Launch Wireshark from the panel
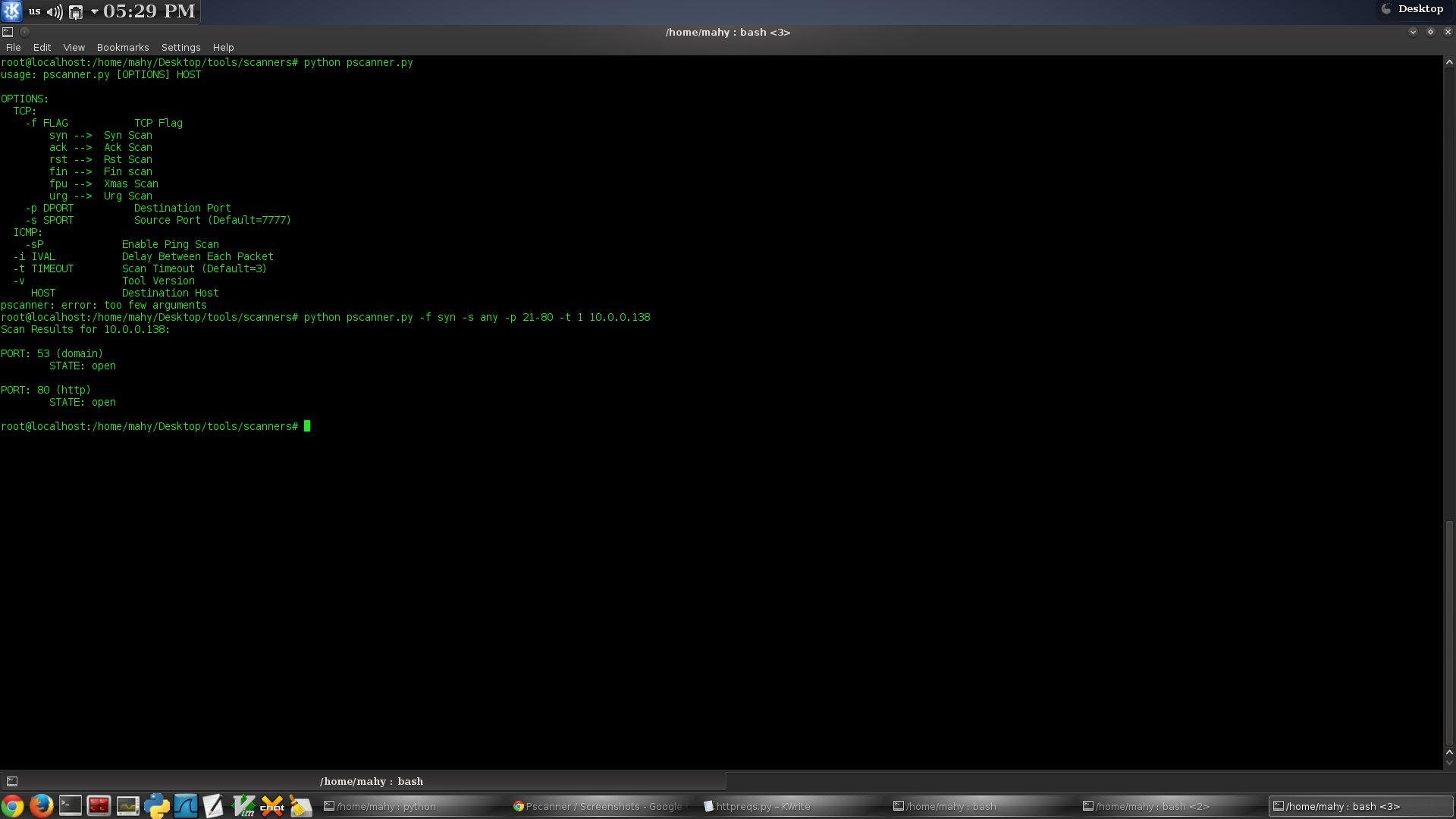The image size is (1456, 819). [185, 805]
